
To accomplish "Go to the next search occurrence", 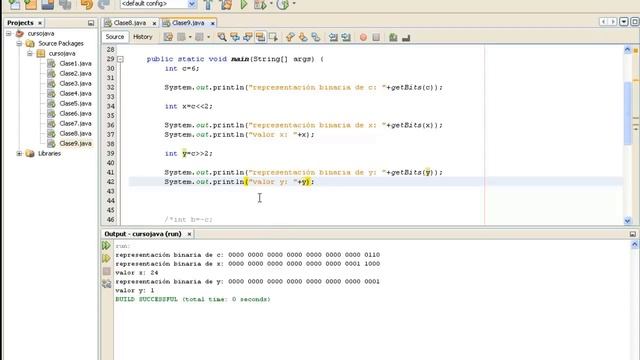I will tap(247, 37).
